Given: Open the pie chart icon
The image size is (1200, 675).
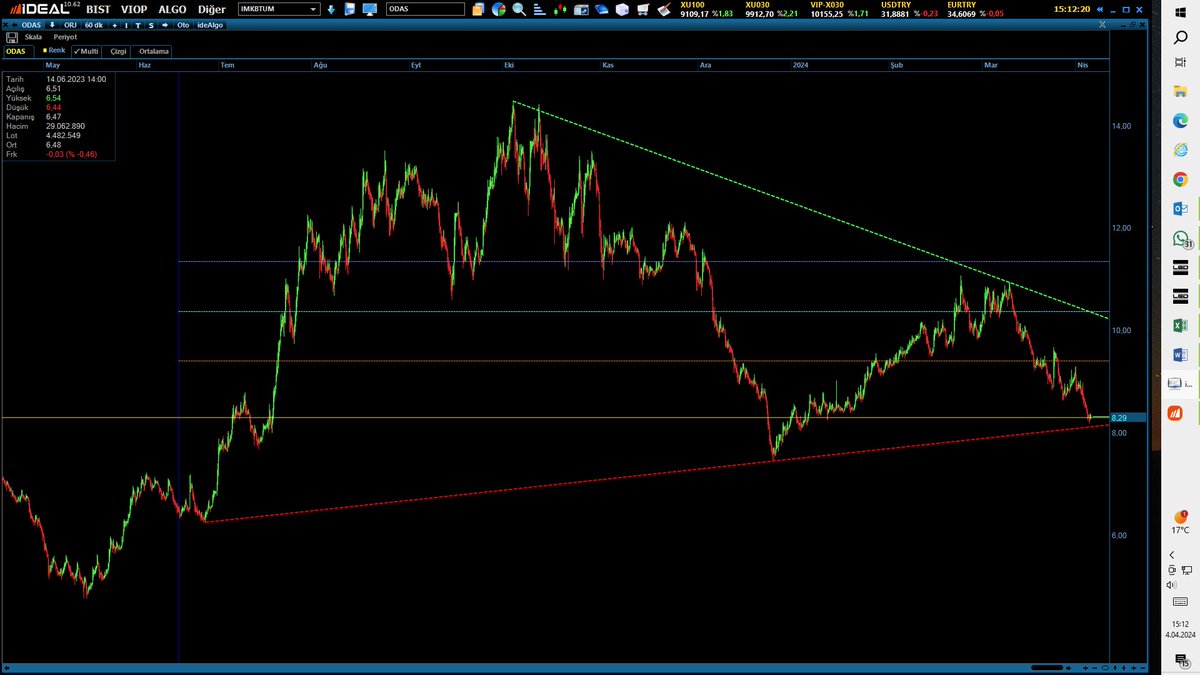Looking at the screenshot, I should coord(499,9).
